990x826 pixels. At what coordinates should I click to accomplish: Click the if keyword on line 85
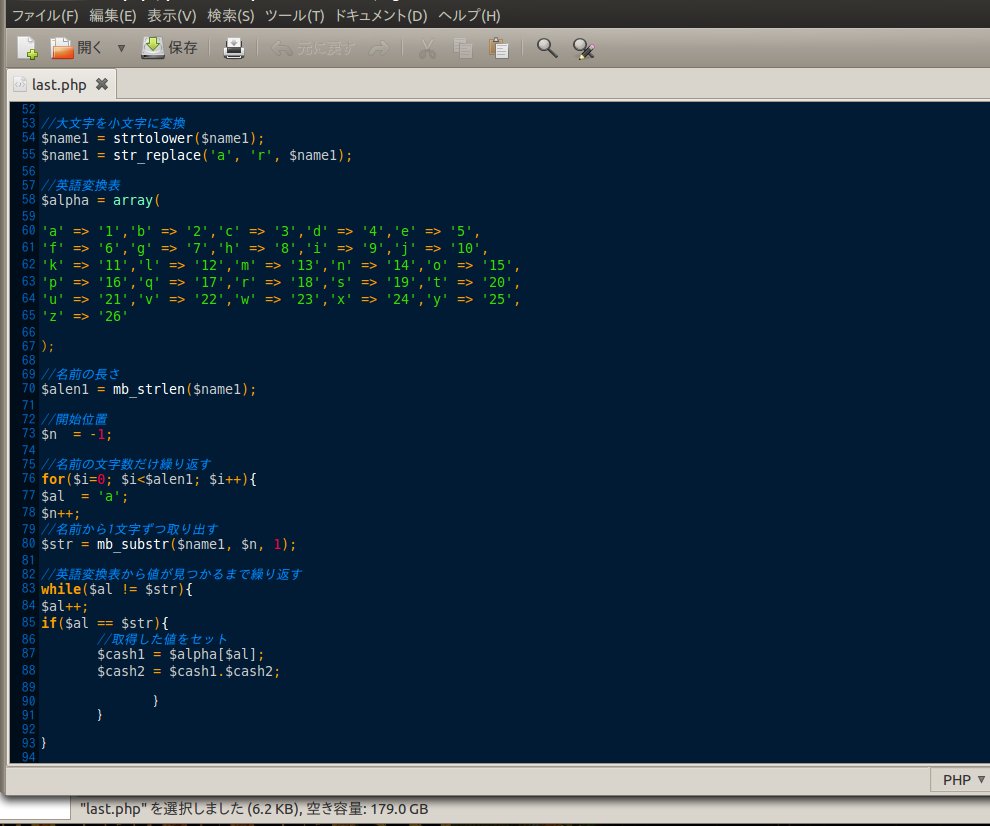point(49,623)
